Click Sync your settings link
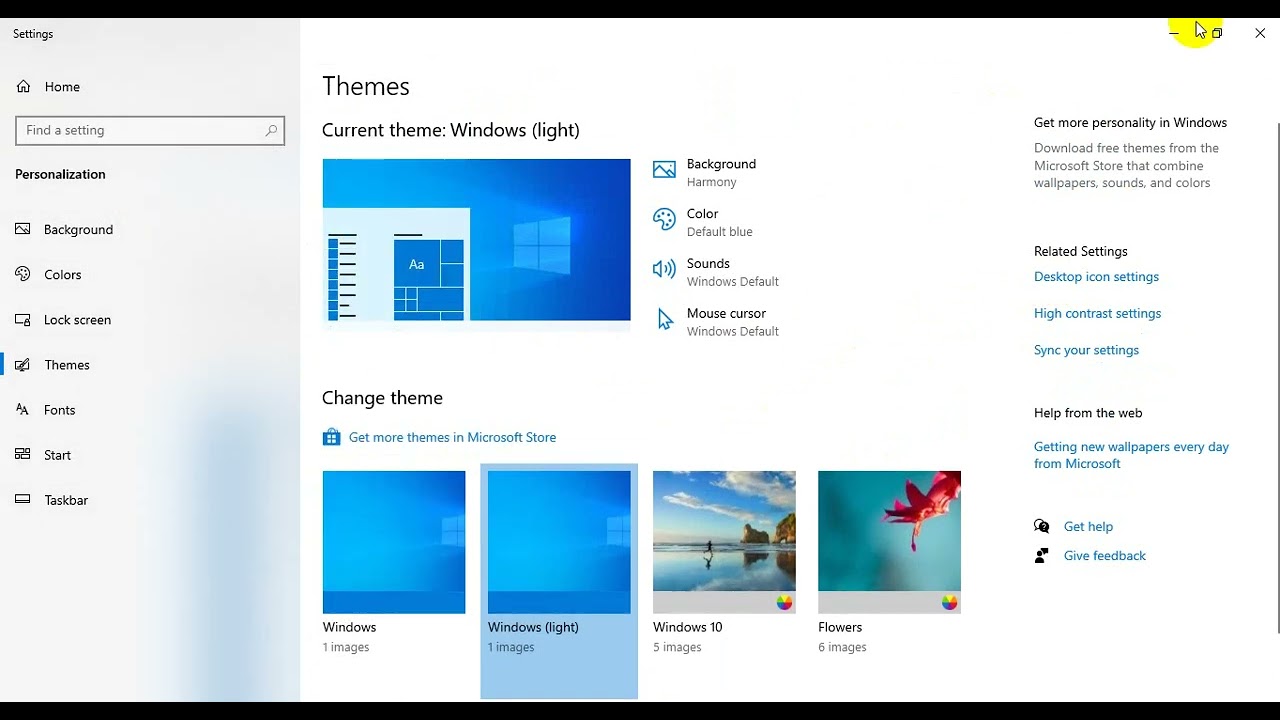 click(x=1086, y=350)
